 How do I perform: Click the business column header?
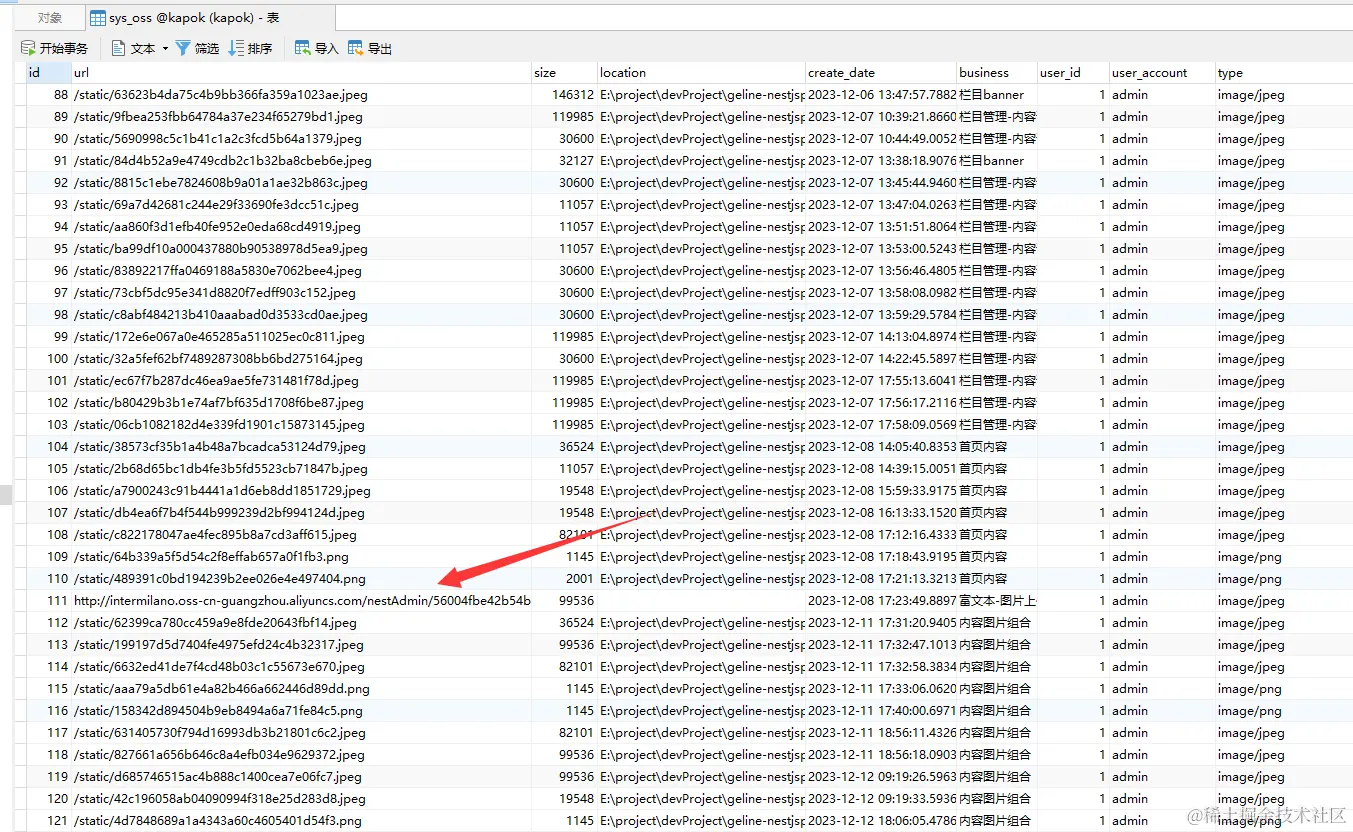click(x=997, y=72)
